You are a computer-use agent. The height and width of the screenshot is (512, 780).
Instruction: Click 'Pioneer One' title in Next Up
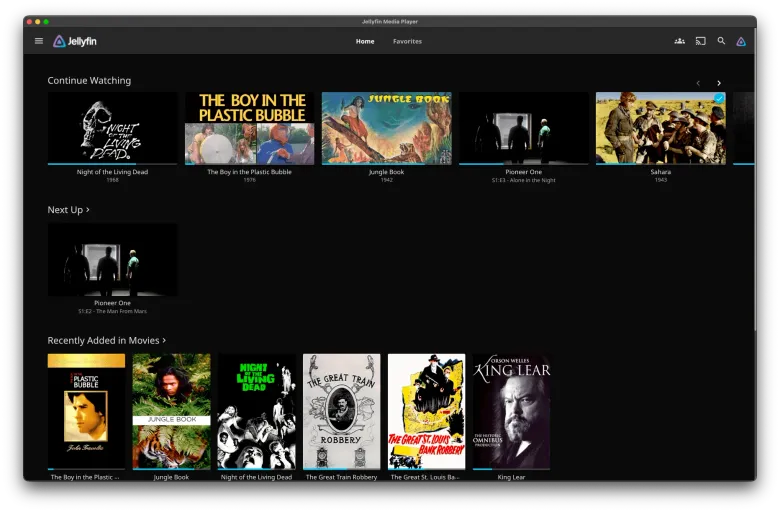[x=112, y=303]
